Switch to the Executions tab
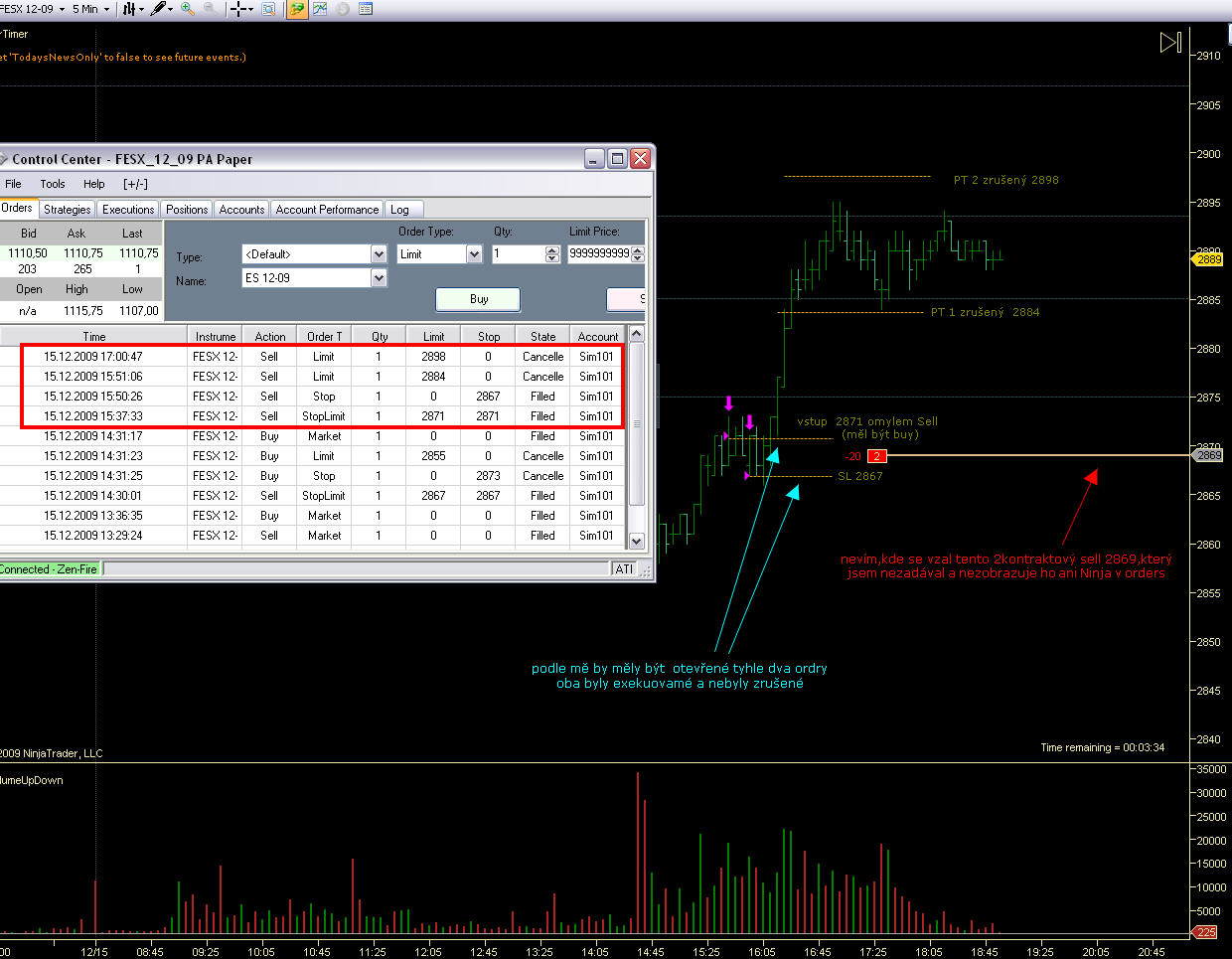 point(128,210)
